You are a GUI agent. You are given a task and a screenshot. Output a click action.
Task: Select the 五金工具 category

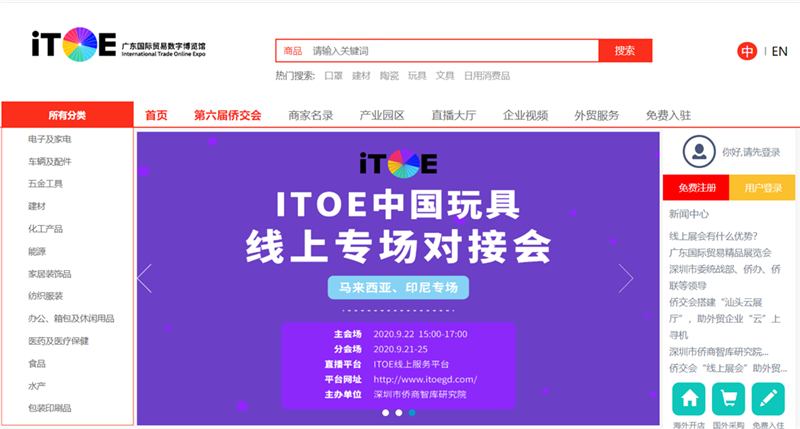(x=45, y=184)
